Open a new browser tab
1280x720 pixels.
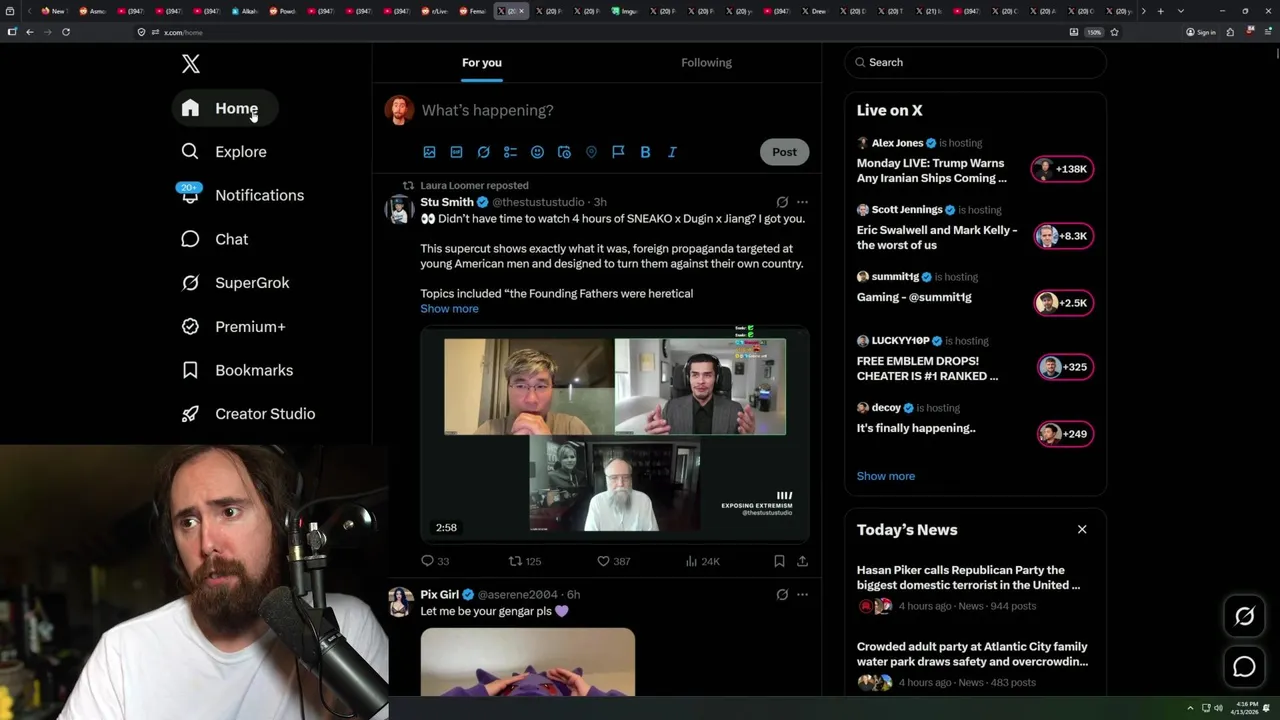coord(1160,11)
